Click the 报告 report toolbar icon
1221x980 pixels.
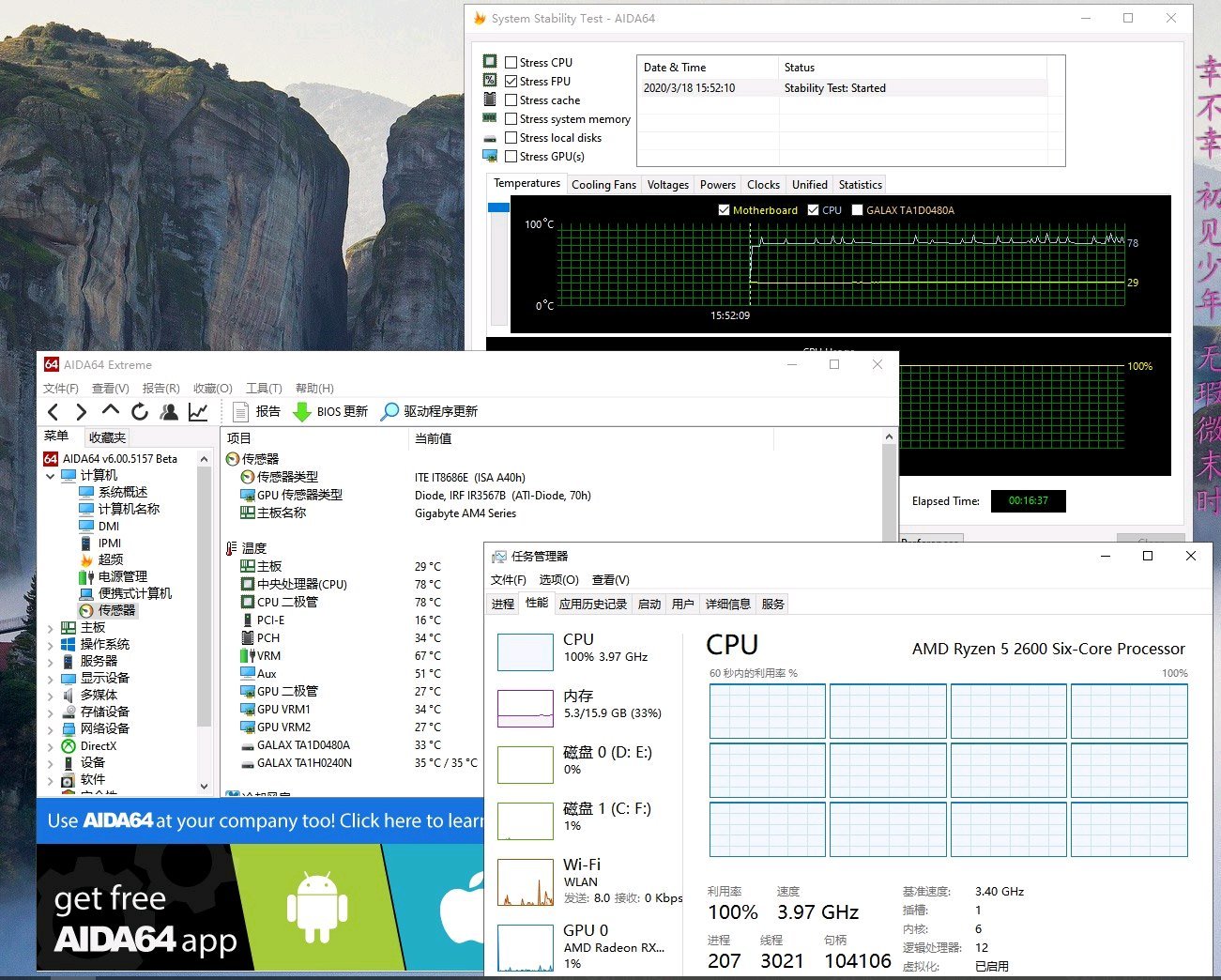pos(240,411)
